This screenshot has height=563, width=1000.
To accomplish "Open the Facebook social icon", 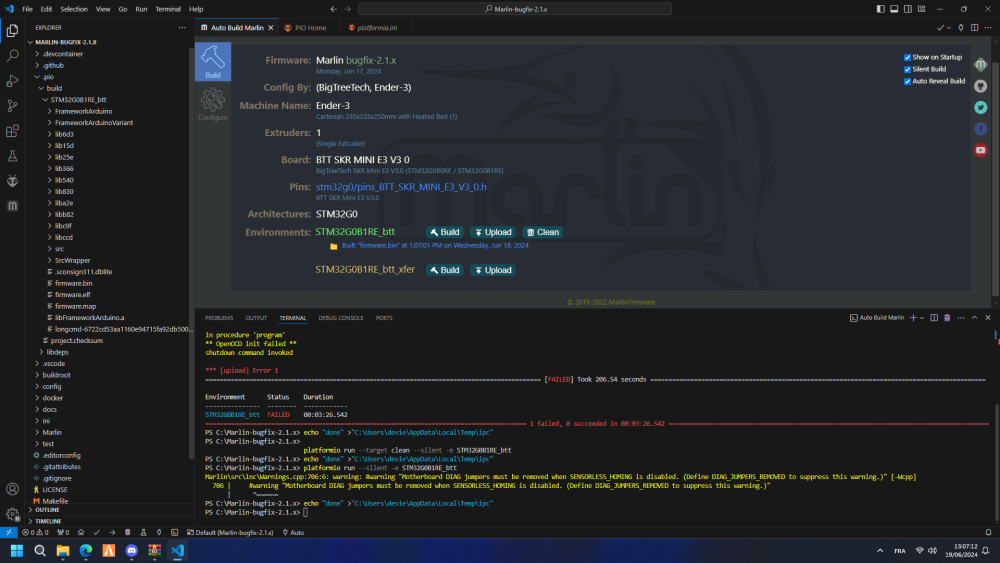I will (980, 129).
